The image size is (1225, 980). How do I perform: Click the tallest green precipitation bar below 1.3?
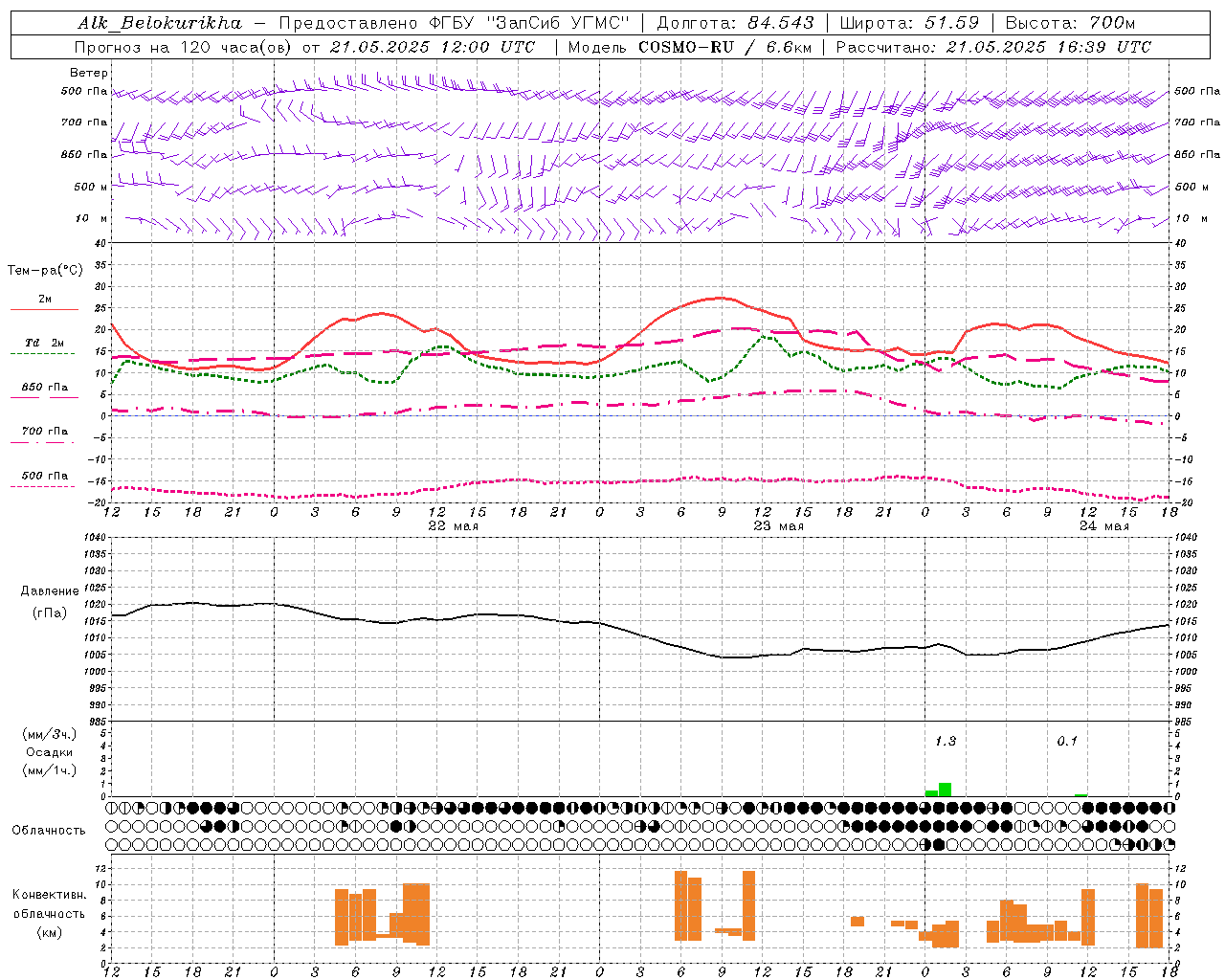pos(945,790)
